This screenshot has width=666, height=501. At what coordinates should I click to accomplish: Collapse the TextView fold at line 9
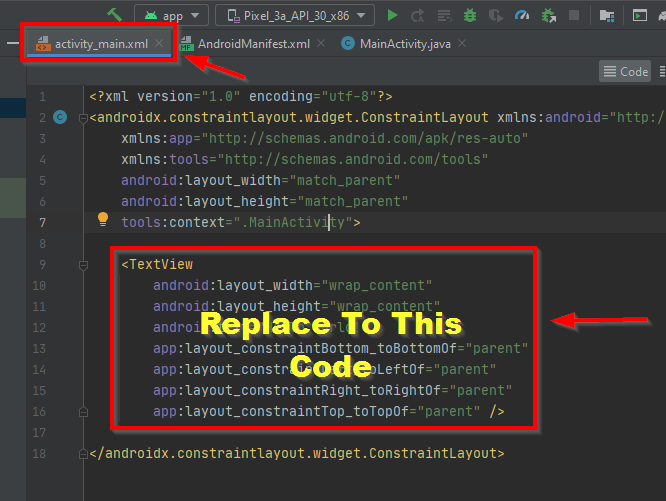84,265
